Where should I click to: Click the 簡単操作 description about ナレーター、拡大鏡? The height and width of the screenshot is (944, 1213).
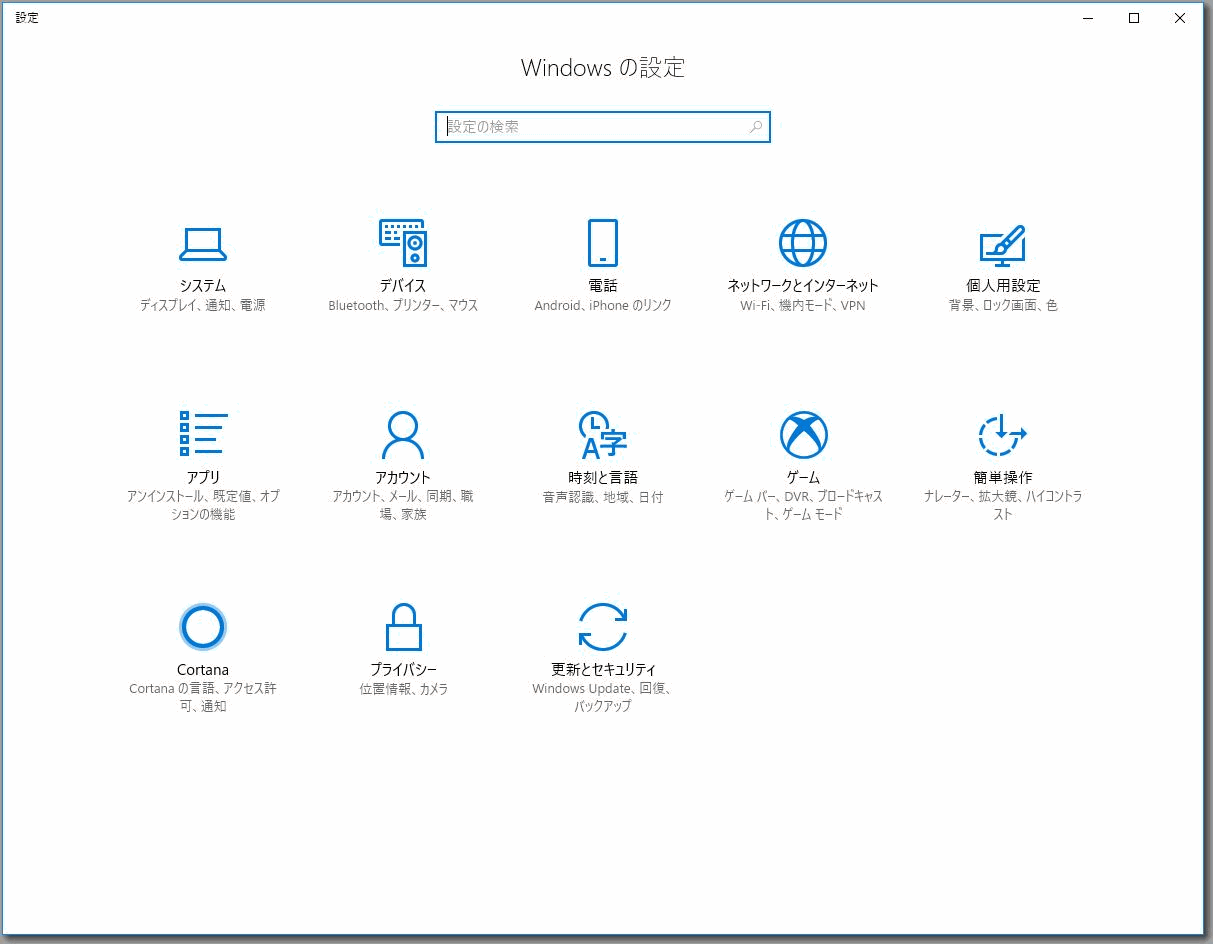click(1003, 506)
